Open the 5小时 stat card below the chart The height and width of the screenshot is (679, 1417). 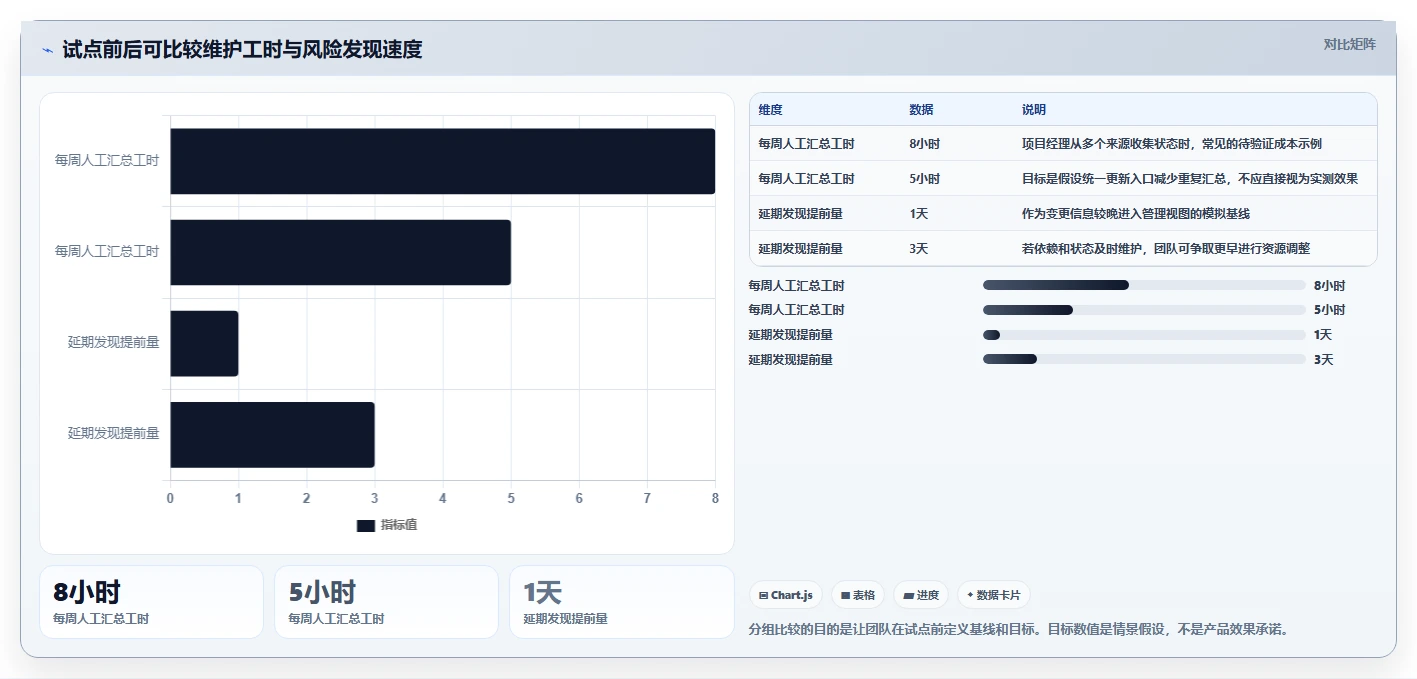click(386, 602)
